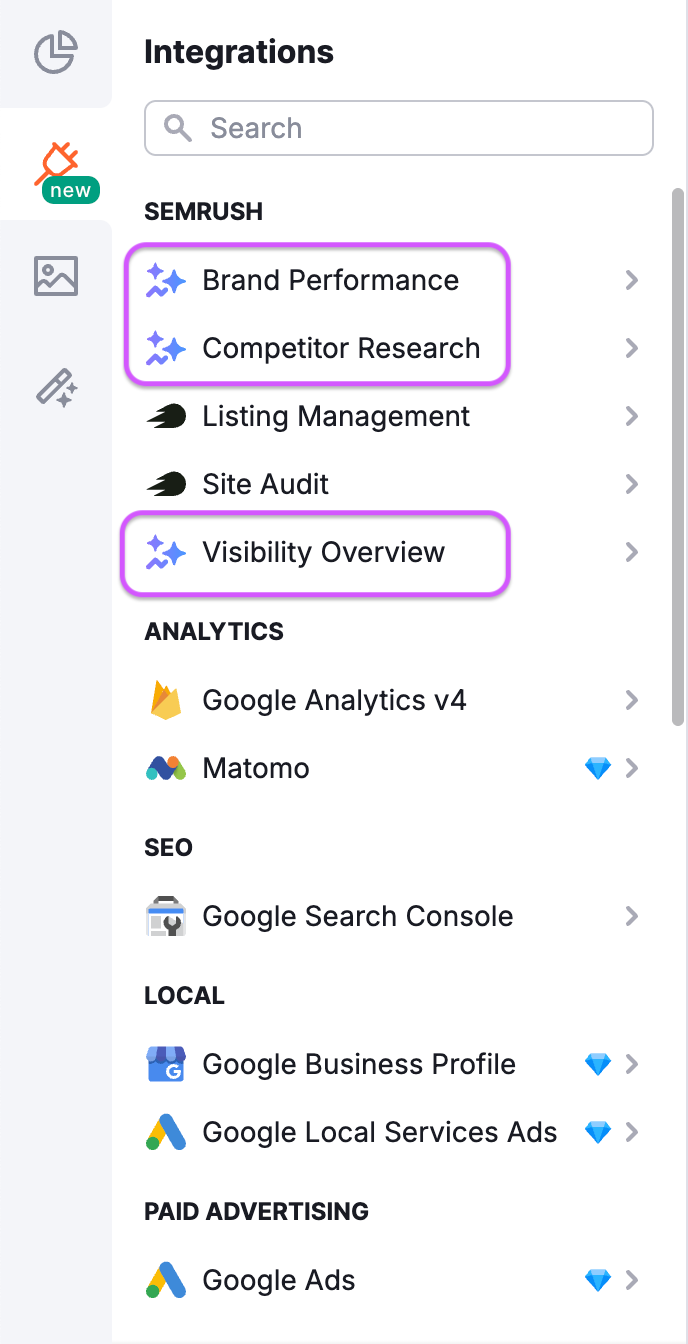688x1344 pixels.
Task: Click the Google Business Profile icon
Action: (x=166, y=1064)
